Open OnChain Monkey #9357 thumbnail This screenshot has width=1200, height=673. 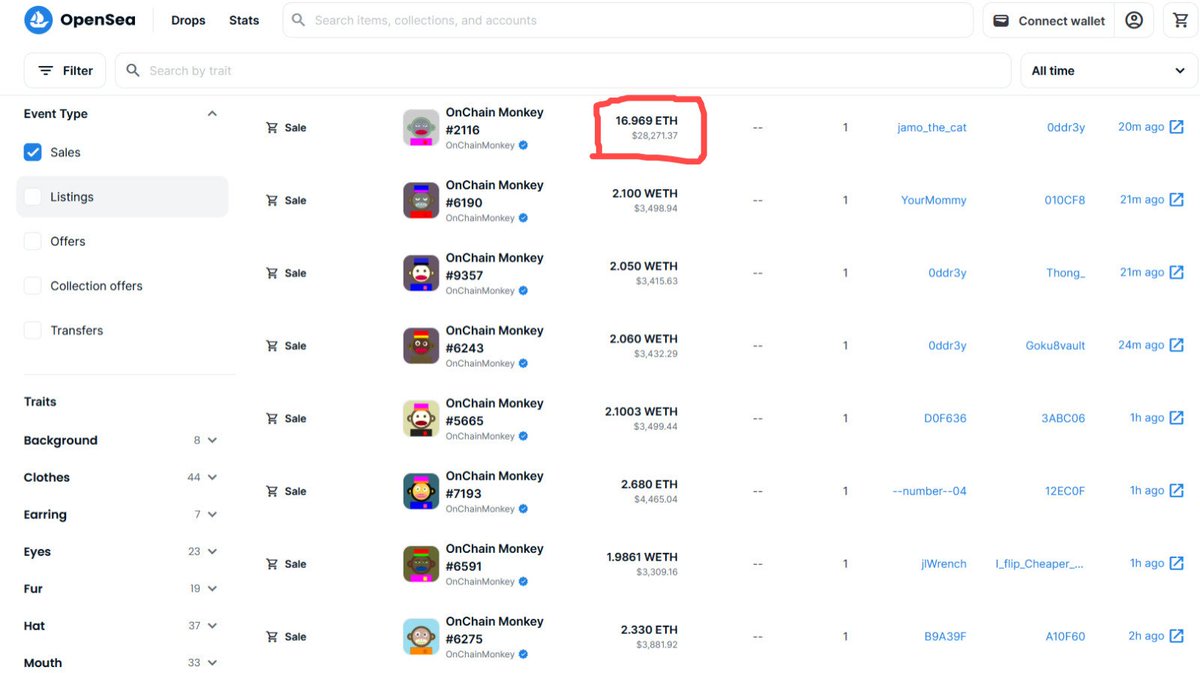[x=421, y=273]
